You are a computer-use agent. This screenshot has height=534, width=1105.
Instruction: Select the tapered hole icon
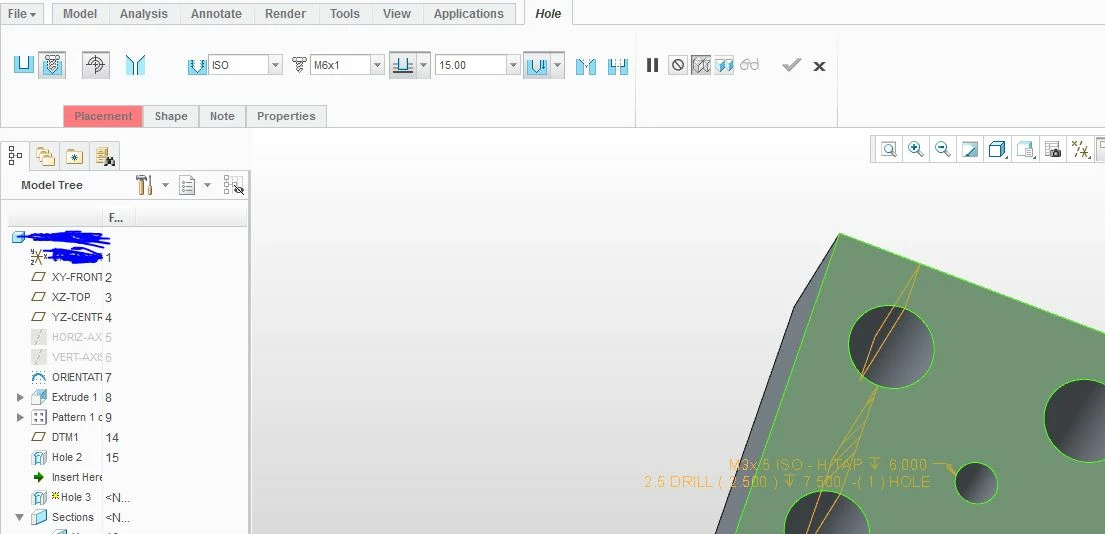point(135,65)
